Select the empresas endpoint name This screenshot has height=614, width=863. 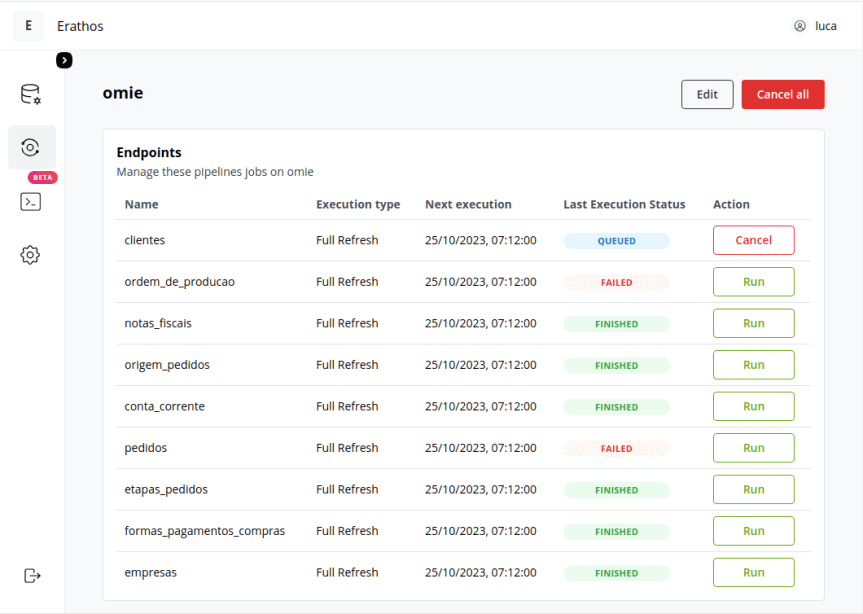coord(150,572)
